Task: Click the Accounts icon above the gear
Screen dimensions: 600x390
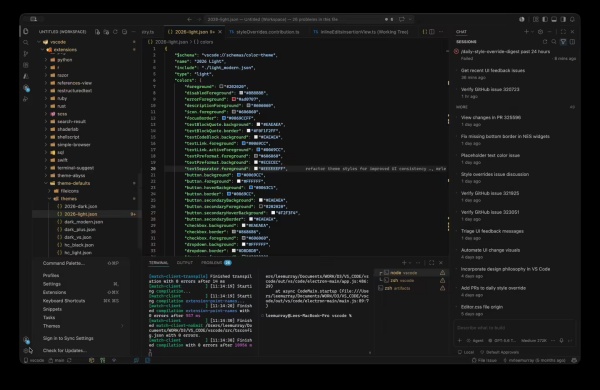Action: pyautogui.click(x=26, y=339)
